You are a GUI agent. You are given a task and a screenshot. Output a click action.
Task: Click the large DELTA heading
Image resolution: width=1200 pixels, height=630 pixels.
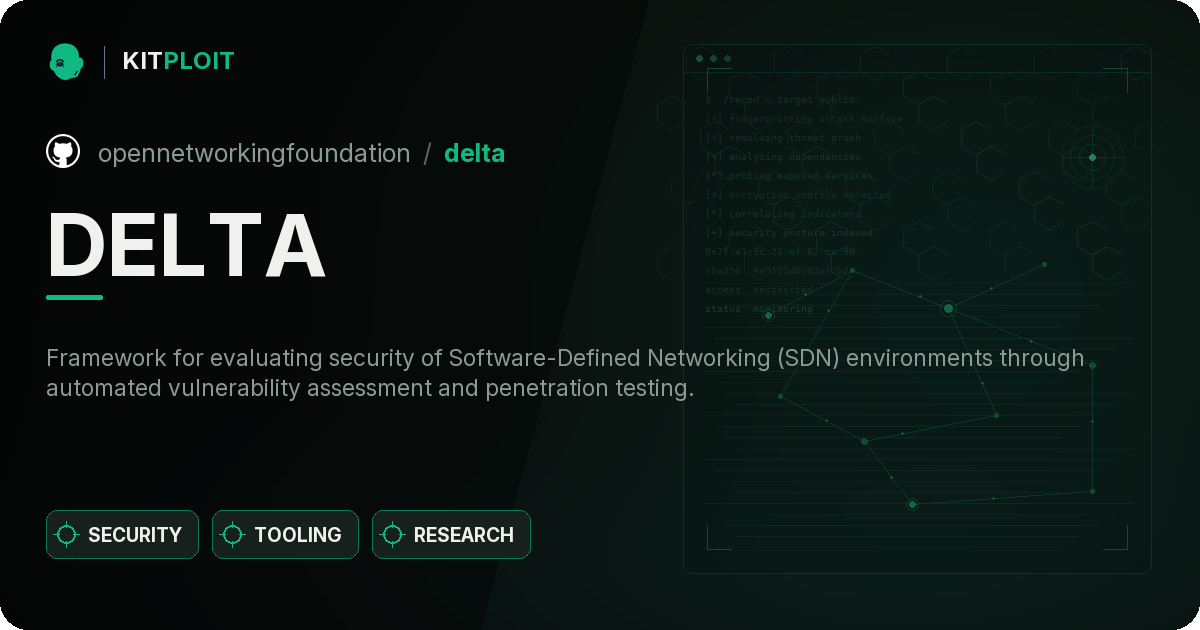(186, 246)
